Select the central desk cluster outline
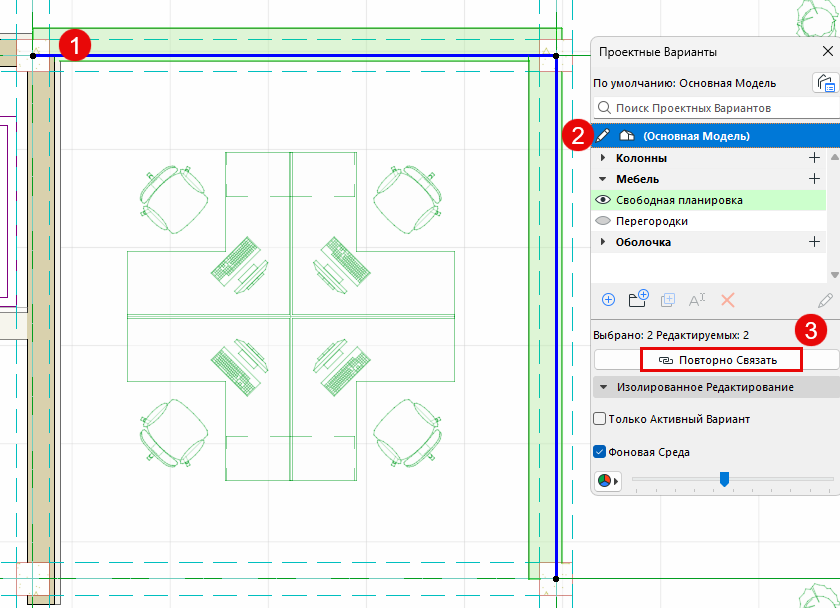This screenshot has height=608, width=840. click(x=291, y=316)
